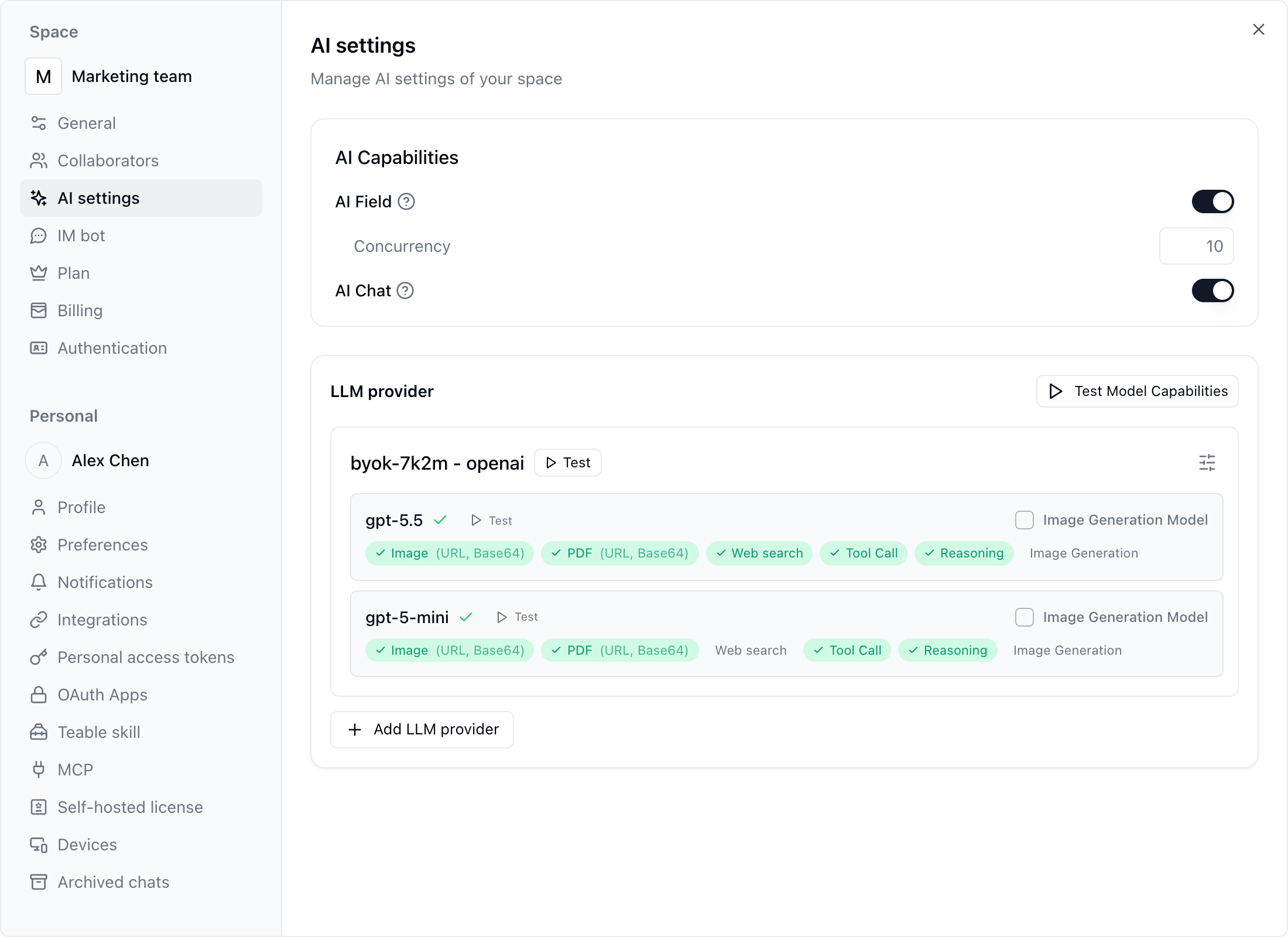
Task: Open Notifications settings
Action: tap(141, 582)
